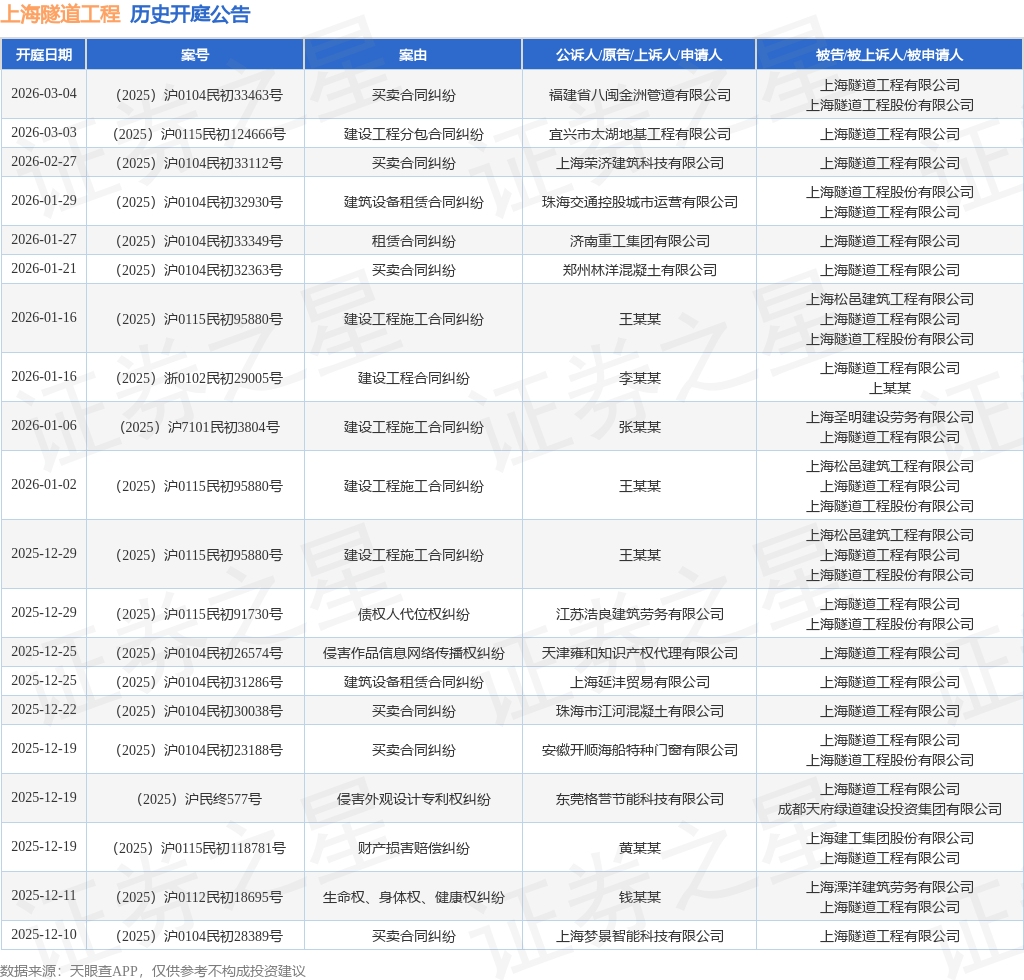Click cause 侵害外观设计专利权纠纷
This screenshot has height=980, width=1024.
413,799
